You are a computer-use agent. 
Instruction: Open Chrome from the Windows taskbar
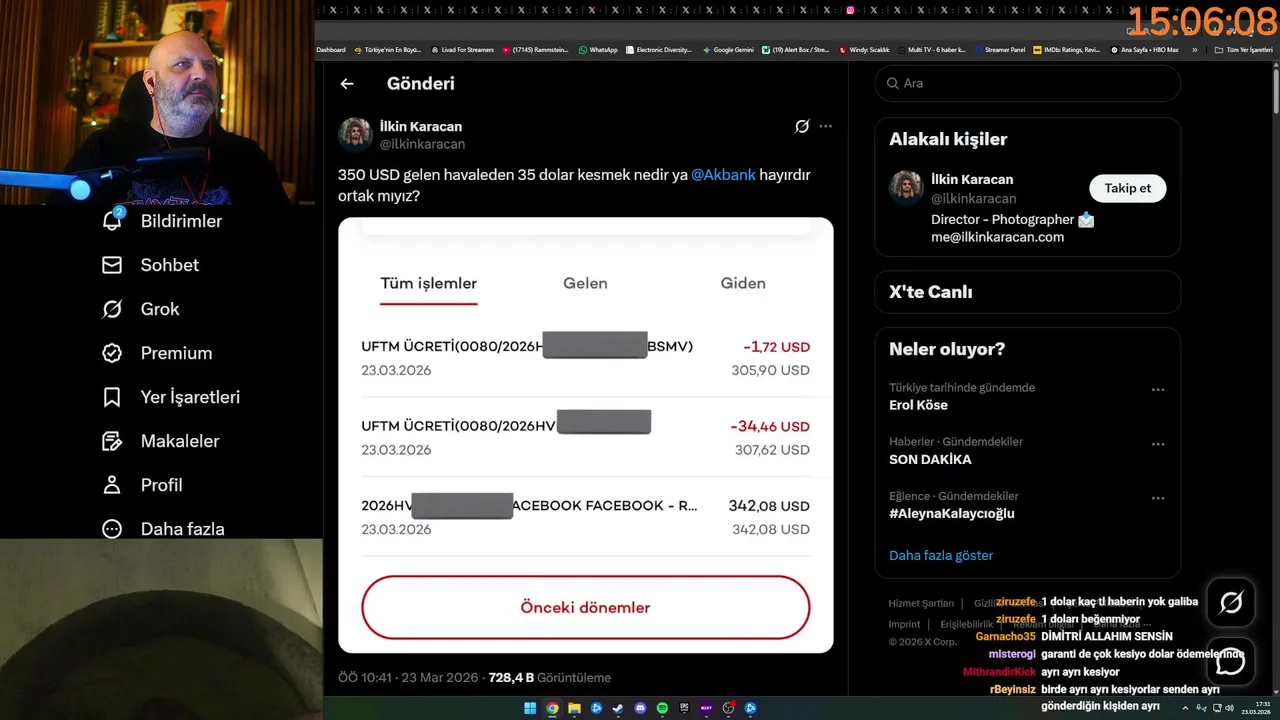552,708
